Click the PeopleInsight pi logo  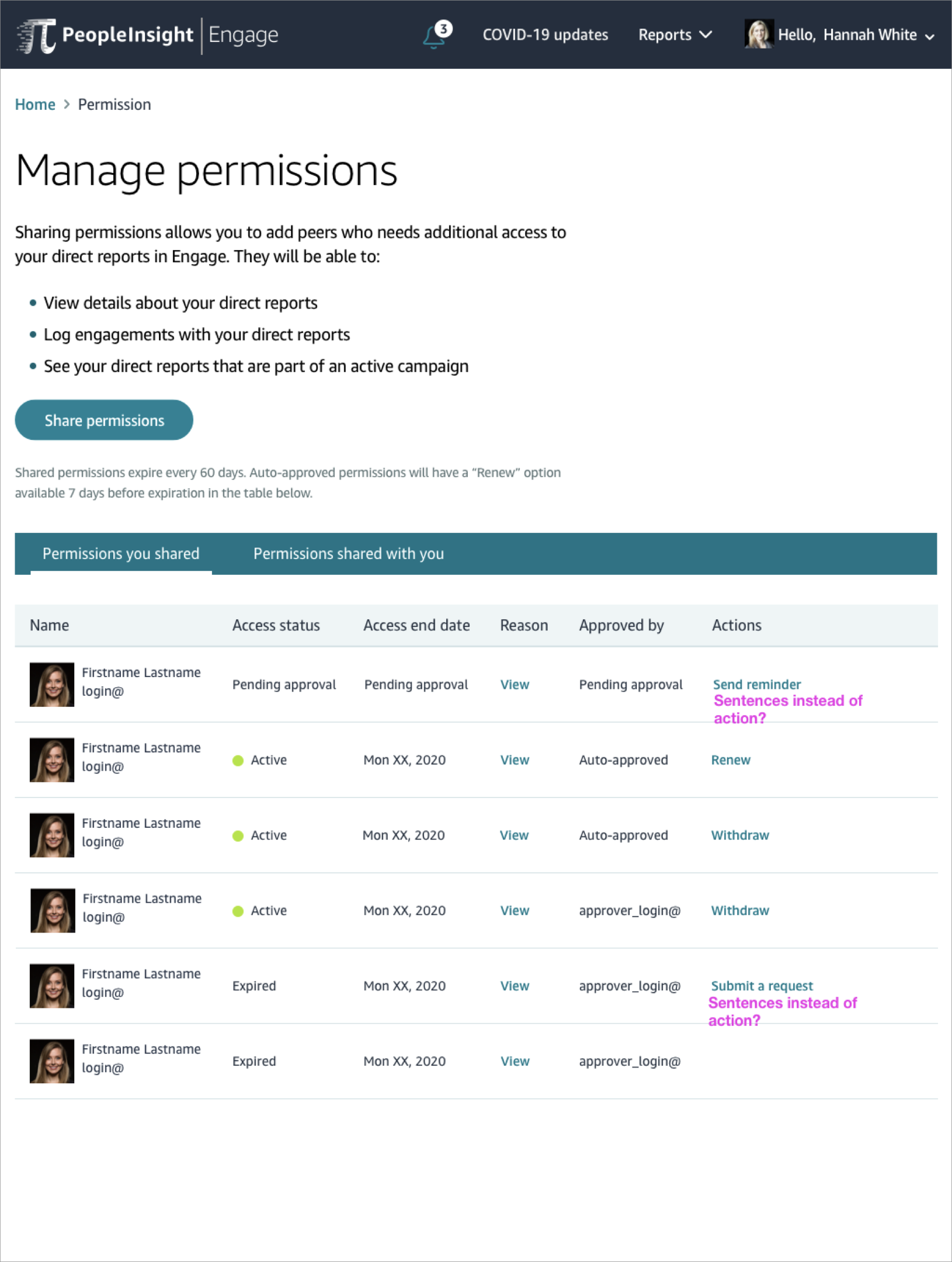(x=36, y=36)
